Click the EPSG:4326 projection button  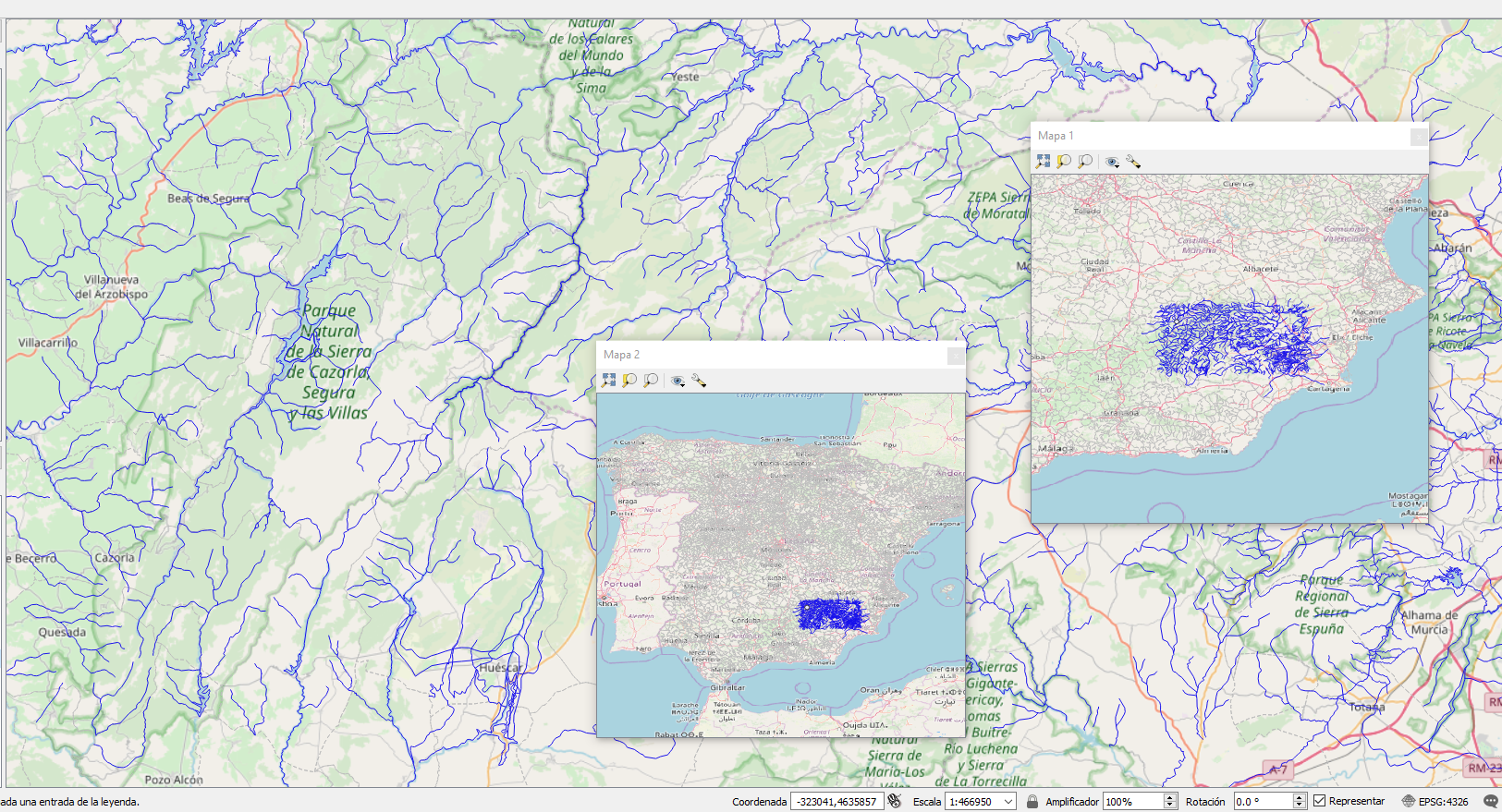(x=1435, y=801)
